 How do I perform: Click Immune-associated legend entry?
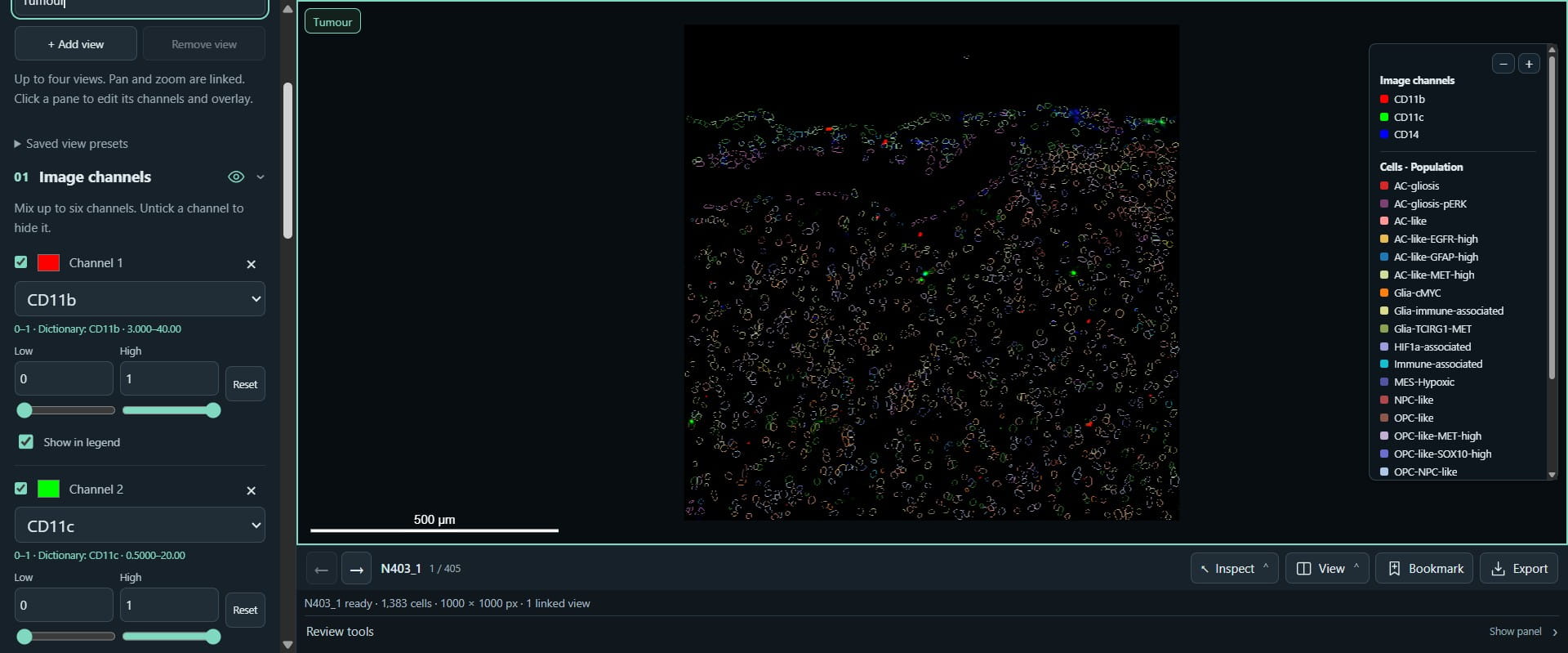point(1431,365)
